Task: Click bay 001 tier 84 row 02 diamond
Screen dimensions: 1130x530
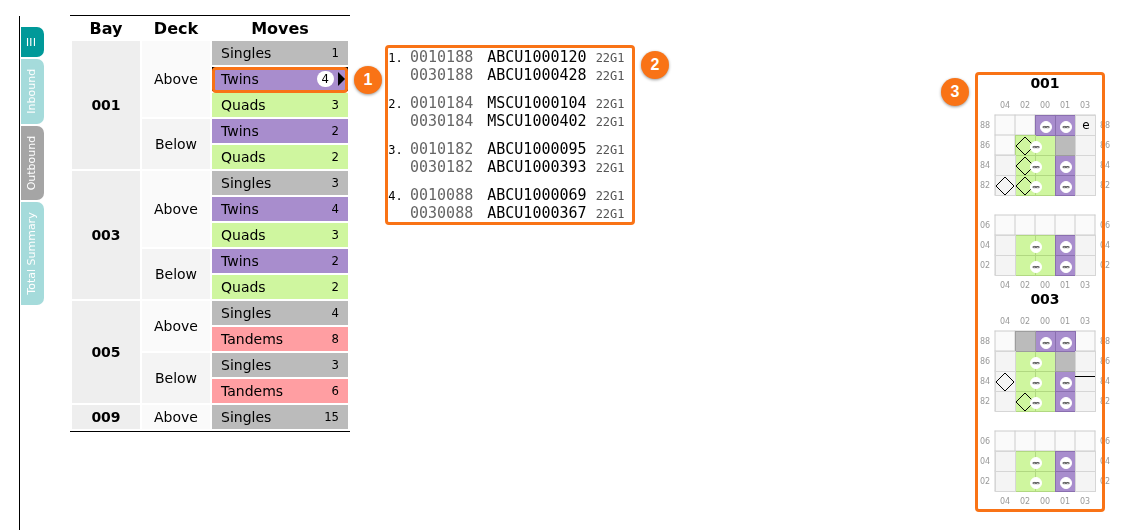Action: (x=1024, y=166)
